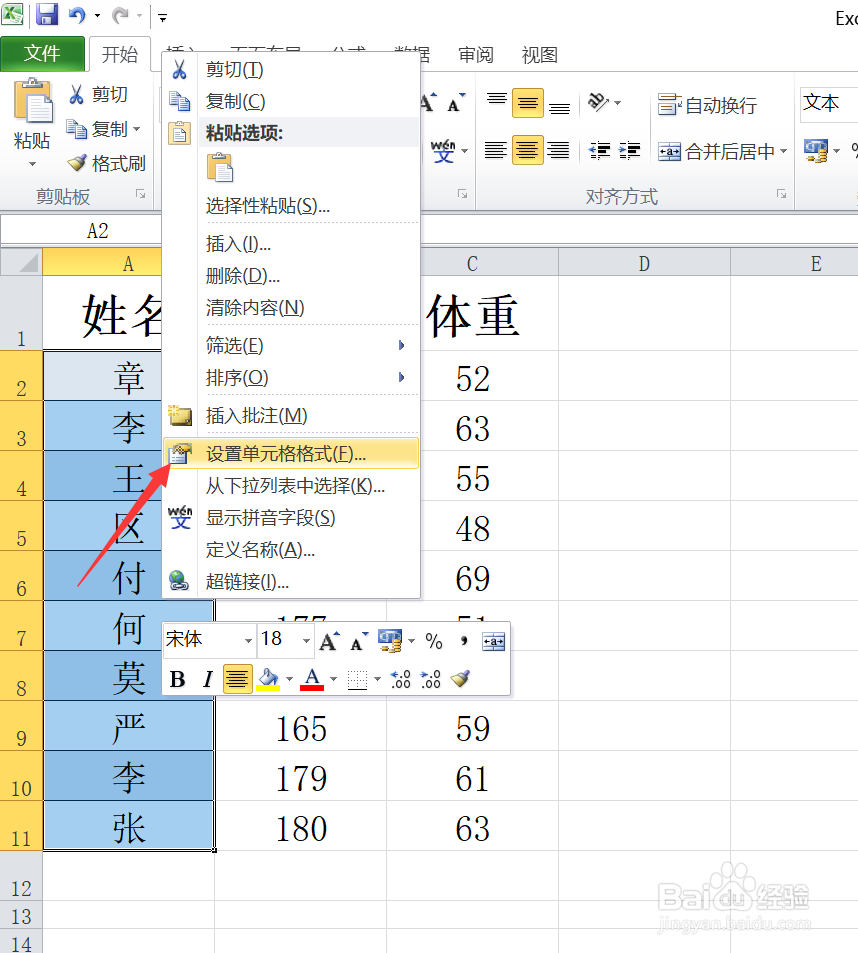
Task: Choose 定义名称 in context menu
Action: (292, 549)
